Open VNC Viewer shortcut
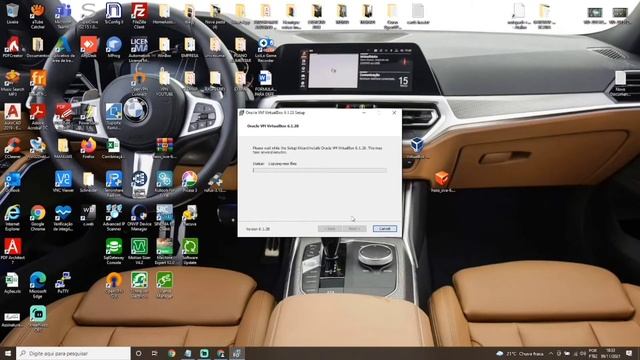The height and width of the screenshot is (360, 640). pos(63,182)
